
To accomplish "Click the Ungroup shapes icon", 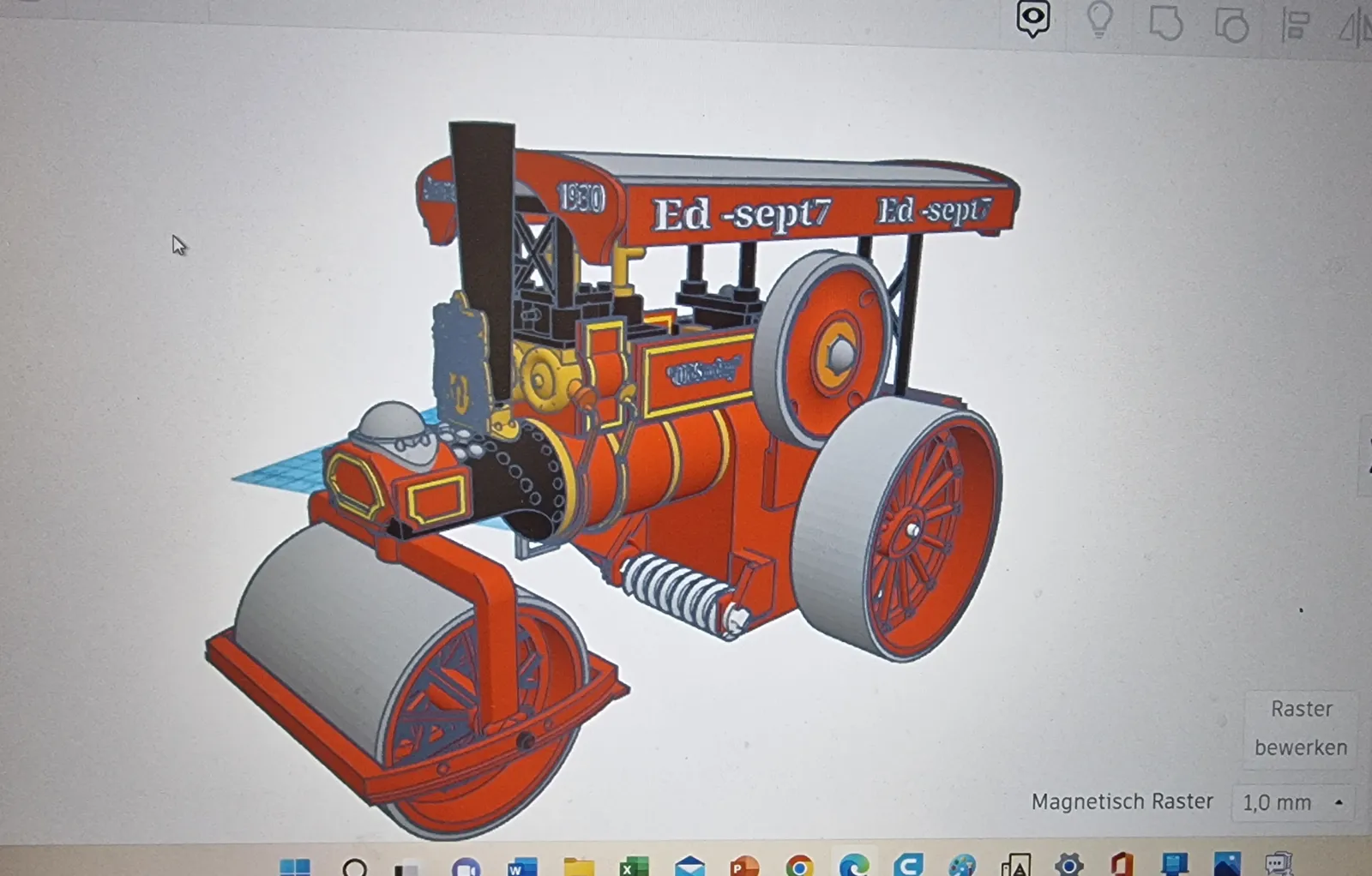I will point(1231,25).
